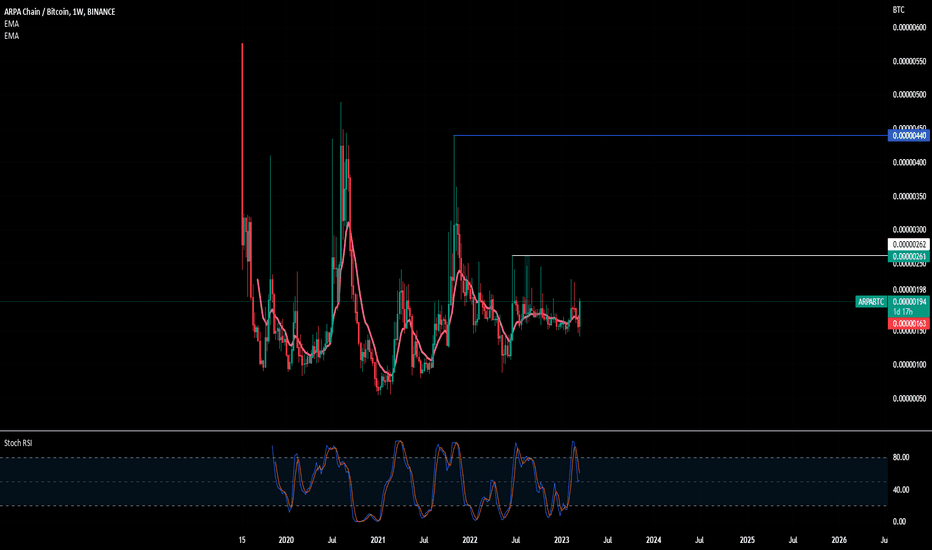This screenshot has height=550, width=932.
Task: Select the red 0.00000163 price label
Action: (x=908, y=323)
